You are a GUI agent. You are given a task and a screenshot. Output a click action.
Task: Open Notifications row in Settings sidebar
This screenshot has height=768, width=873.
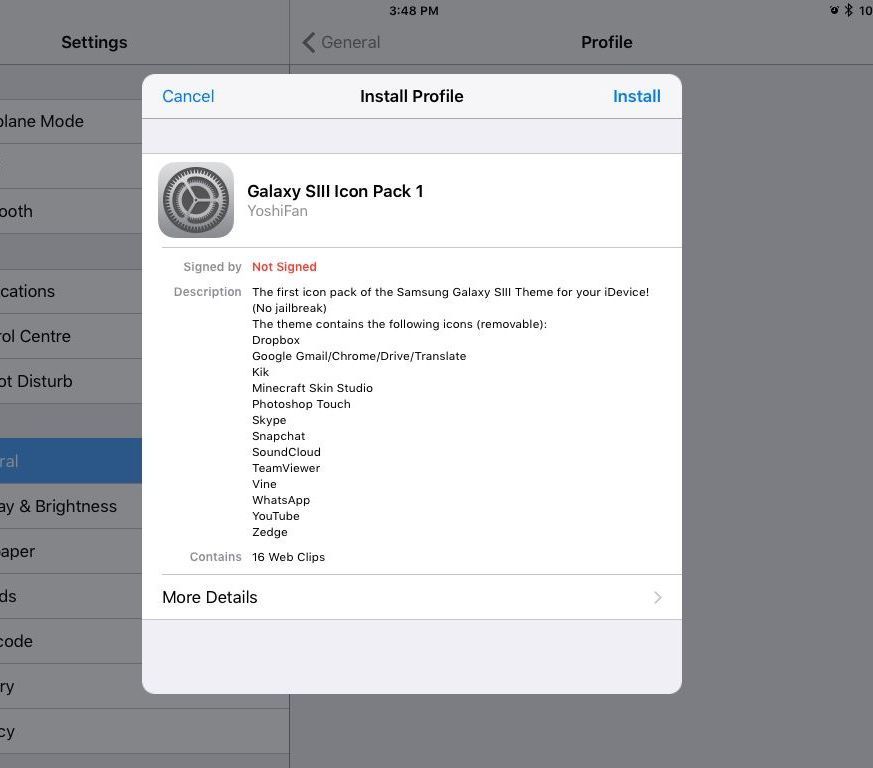point(71,291)
